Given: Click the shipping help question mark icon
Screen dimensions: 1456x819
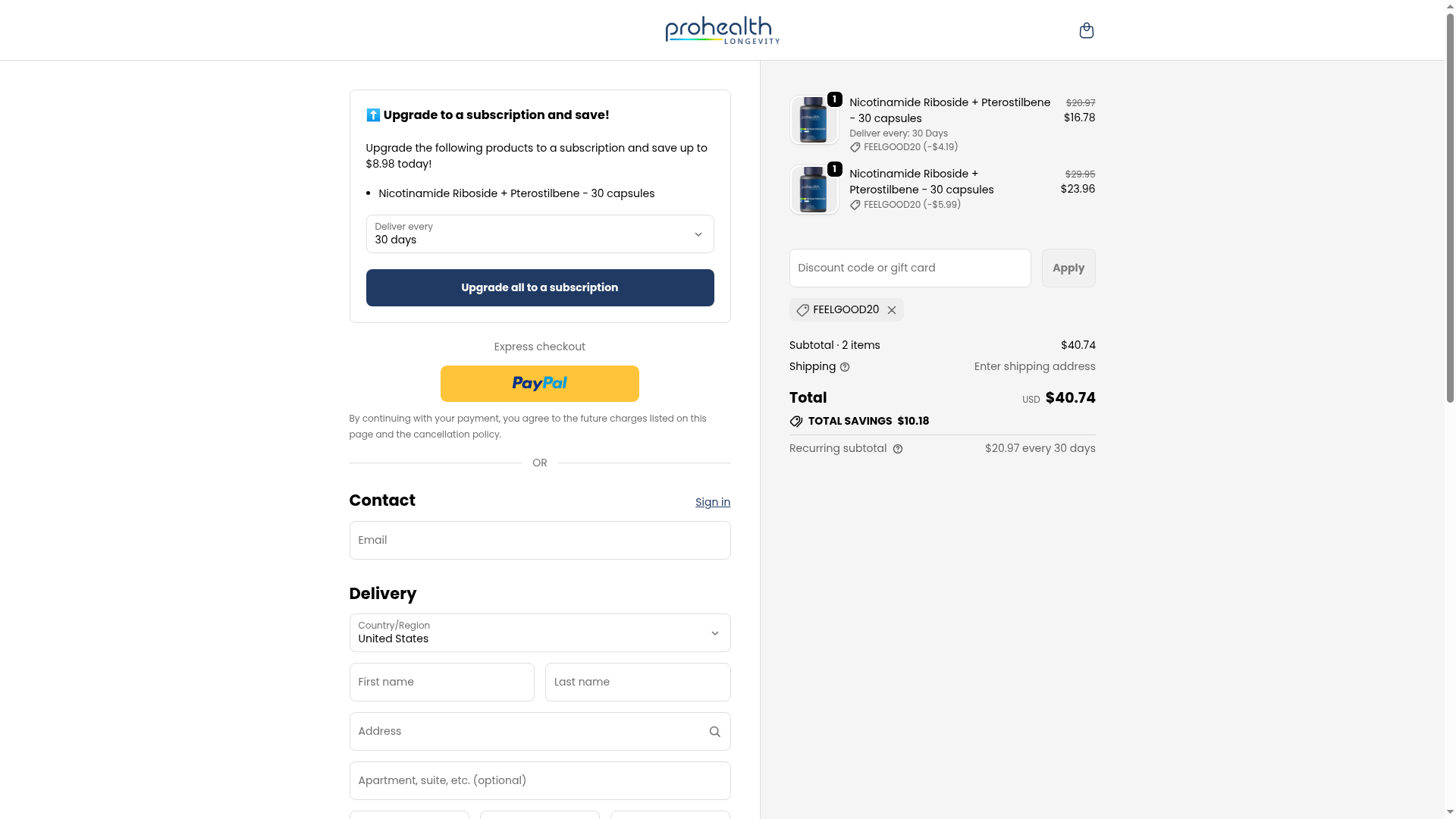Looking at the screenshot, I should [x=845, y=368].
